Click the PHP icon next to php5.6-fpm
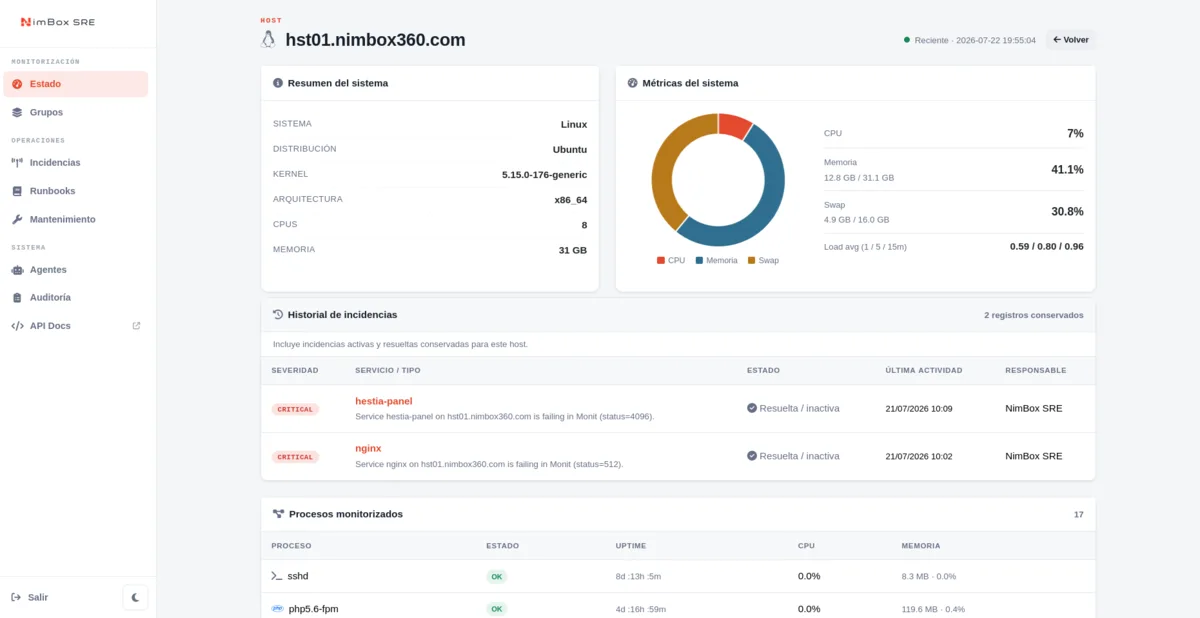 (277, 608)
